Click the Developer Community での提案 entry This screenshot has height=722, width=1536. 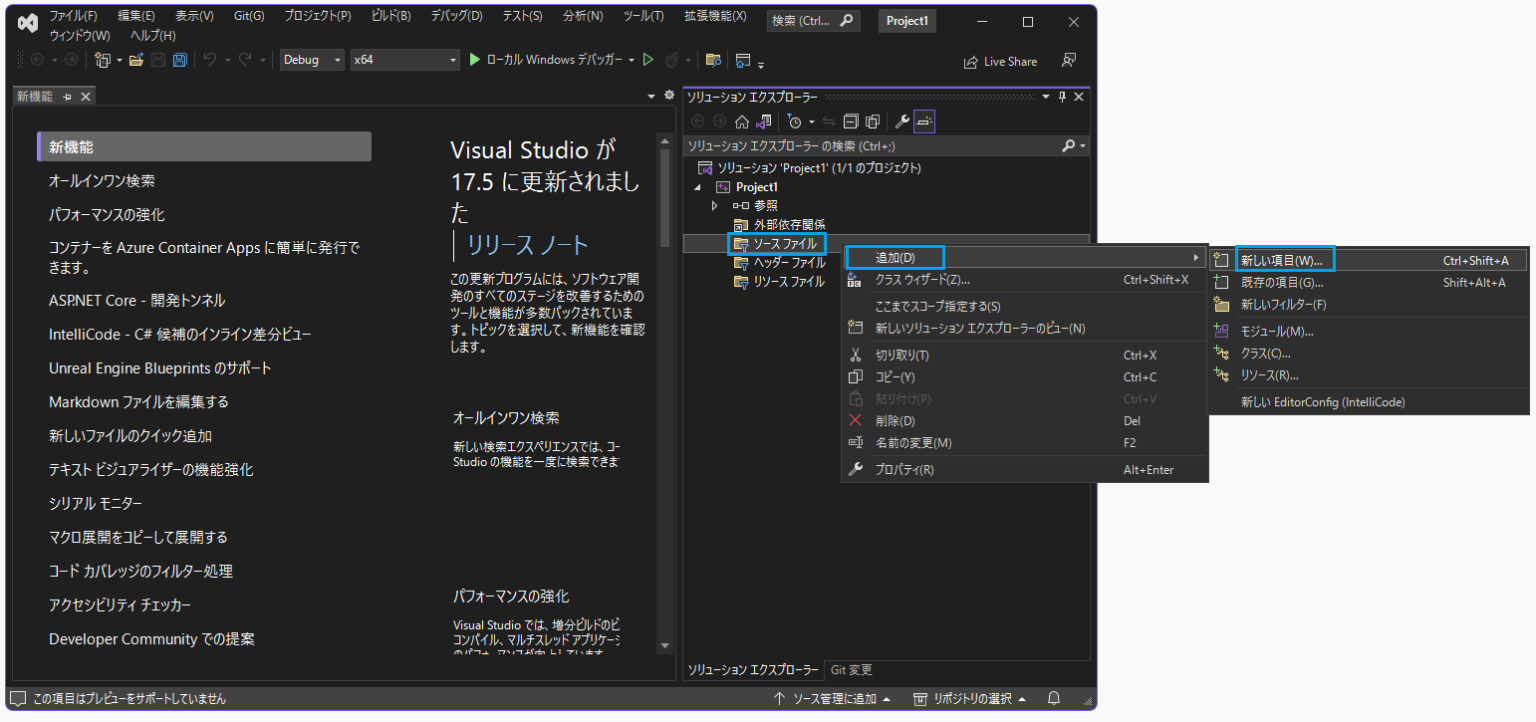pyautogui.click(x=151, y=639)
